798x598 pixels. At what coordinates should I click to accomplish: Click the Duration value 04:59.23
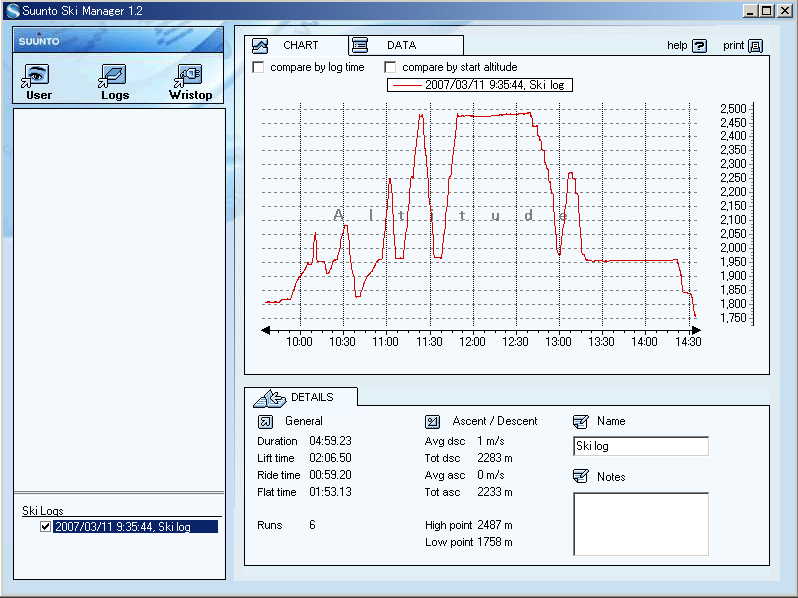tap(330, 441)
